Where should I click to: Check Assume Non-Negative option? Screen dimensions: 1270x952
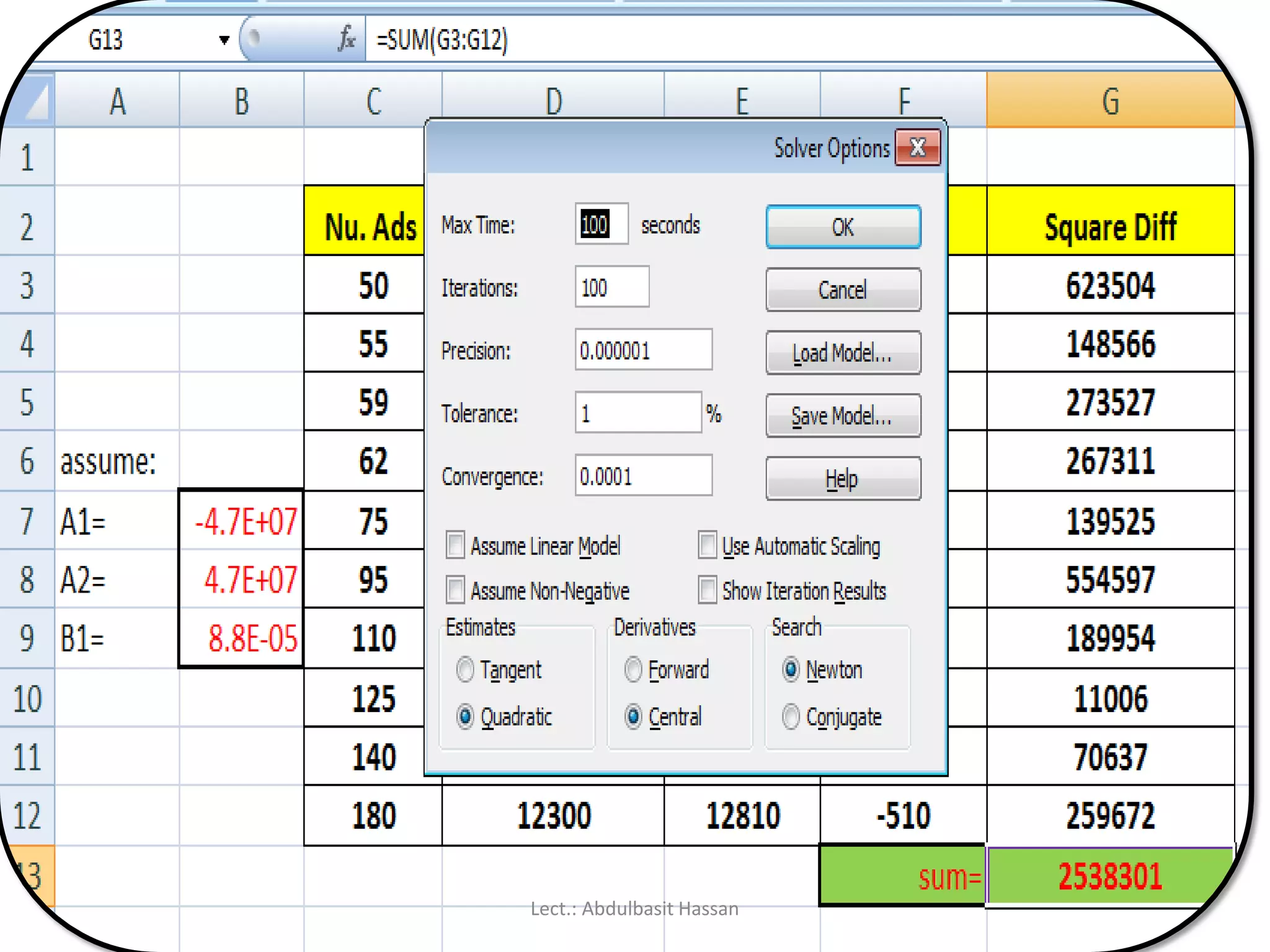point(456,590)
